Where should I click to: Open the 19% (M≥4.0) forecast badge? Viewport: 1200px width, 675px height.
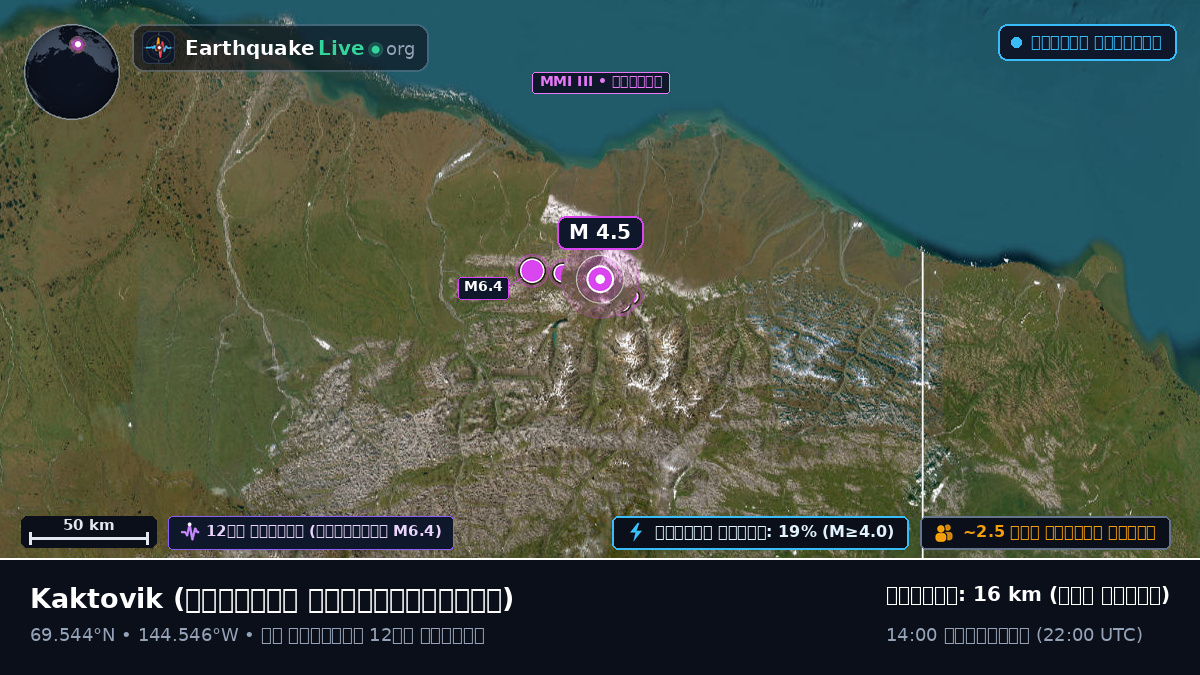[760, 532]
